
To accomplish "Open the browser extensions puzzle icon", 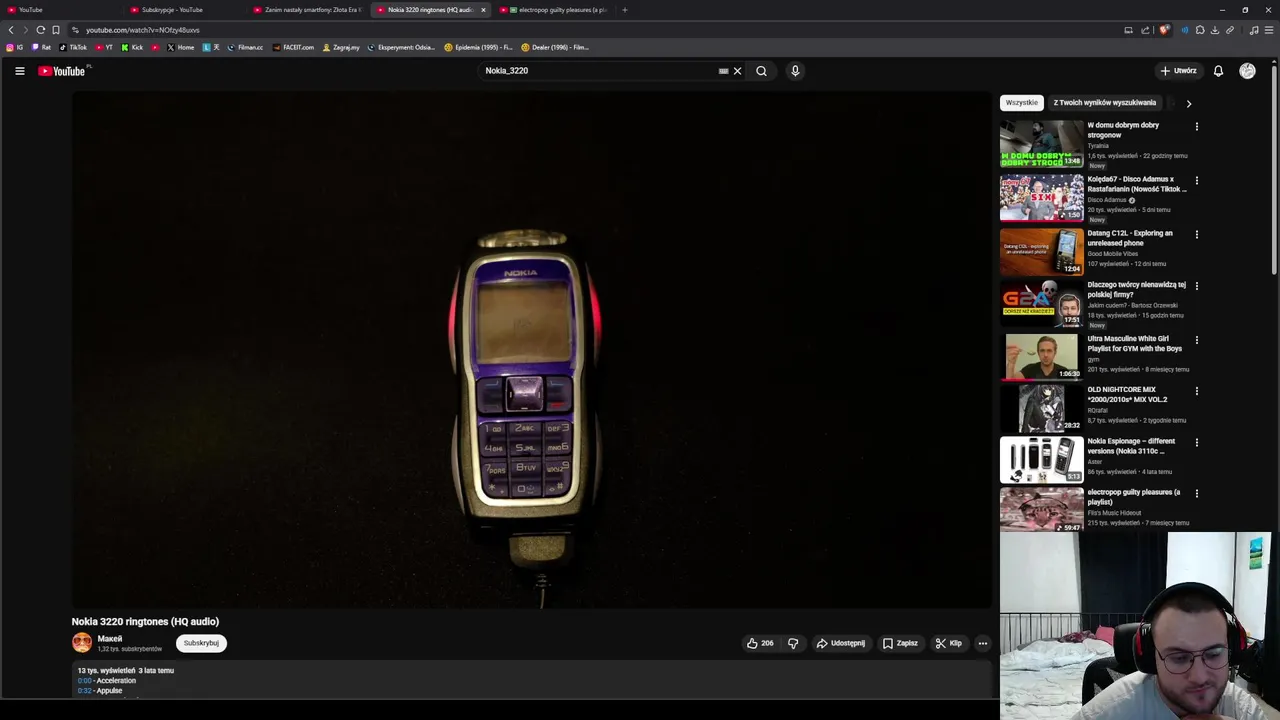I will click(1200, 30).
